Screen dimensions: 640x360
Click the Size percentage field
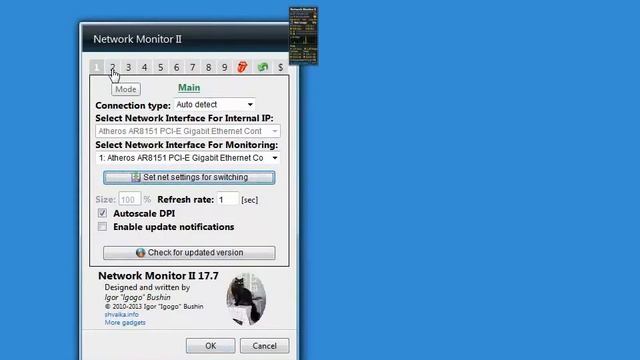(129, 200)
